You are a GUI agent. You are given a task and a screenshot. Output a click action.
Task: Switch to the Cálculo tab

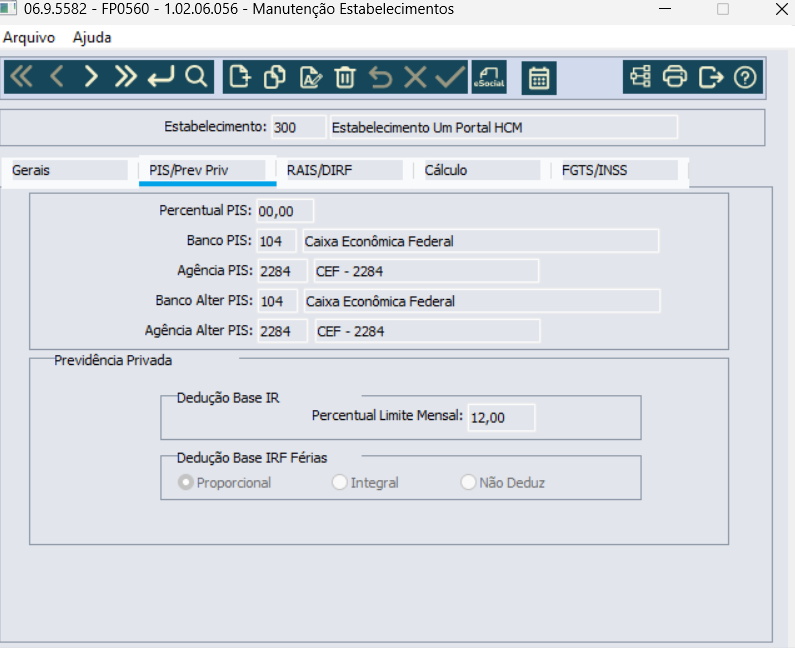[x=482, y=170]
